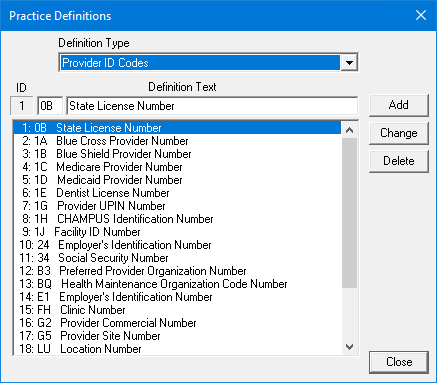The height and width of the screenshot is (383, 437).
Task: Click the ID field showing 1
Action: coord(22,106)
